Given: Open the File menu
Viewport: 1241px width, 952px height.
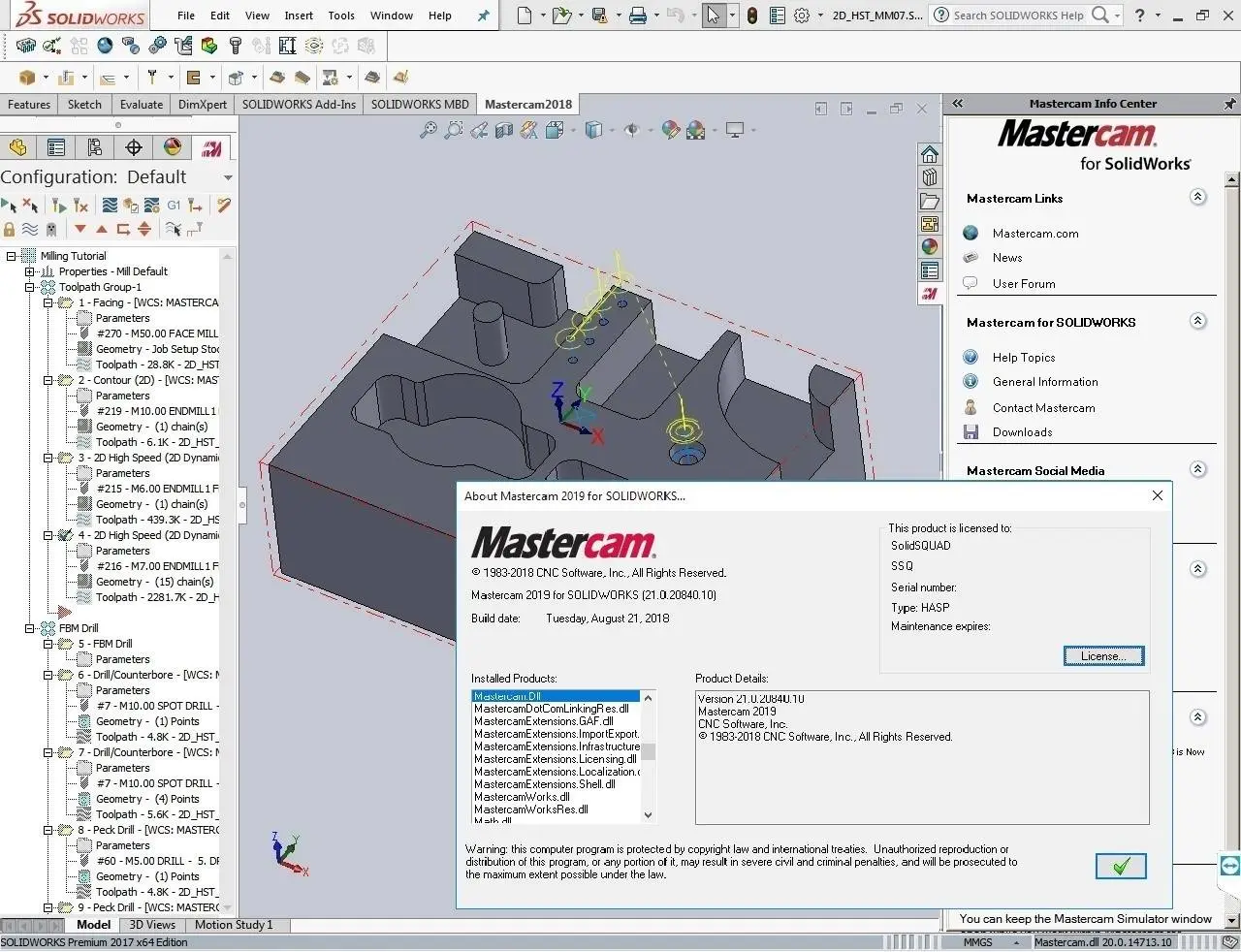Looking at the screenshot, I should [x=186, y=16].
